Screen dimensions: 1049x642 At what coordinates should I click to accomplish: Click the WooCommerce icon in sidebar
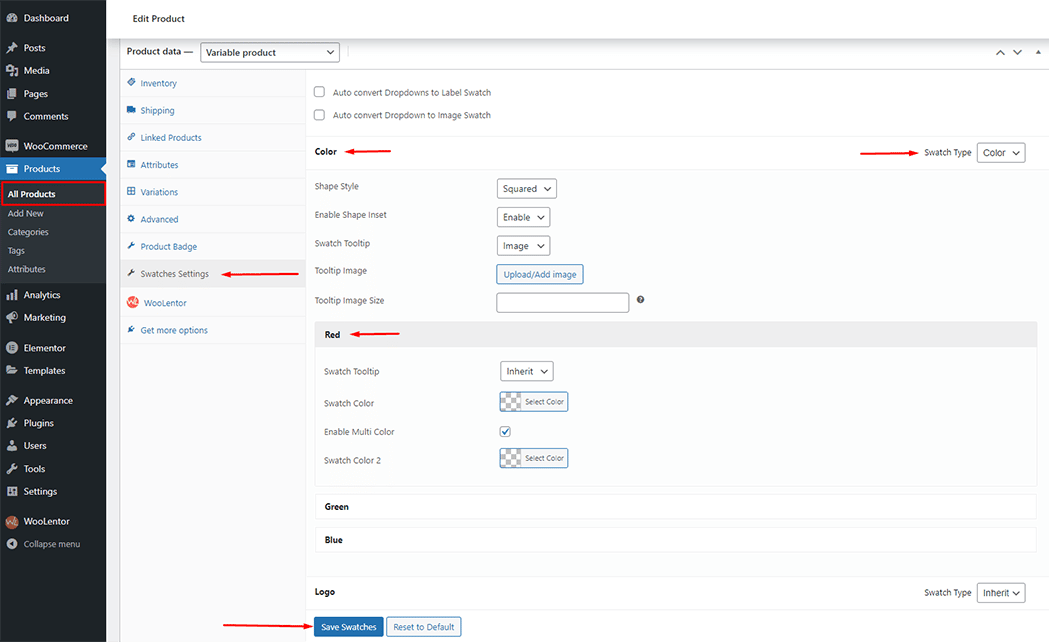pos(12,146)
